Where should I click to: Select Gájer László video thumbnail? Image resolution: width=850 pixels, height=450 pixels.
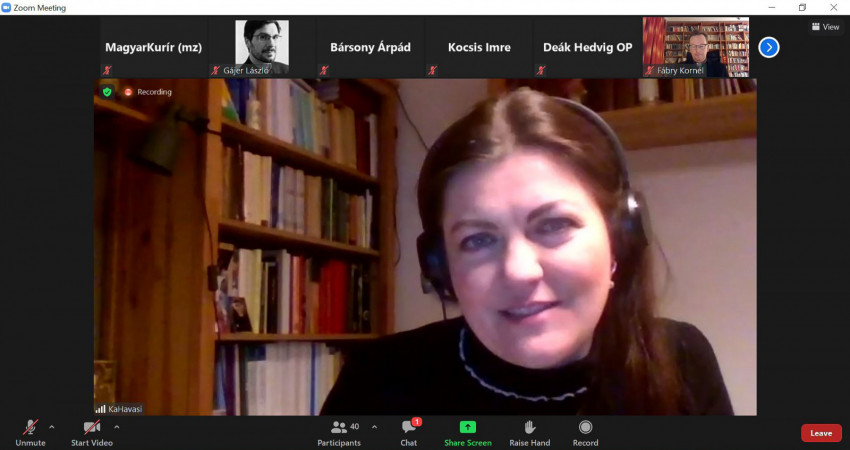tap(262, 47)
